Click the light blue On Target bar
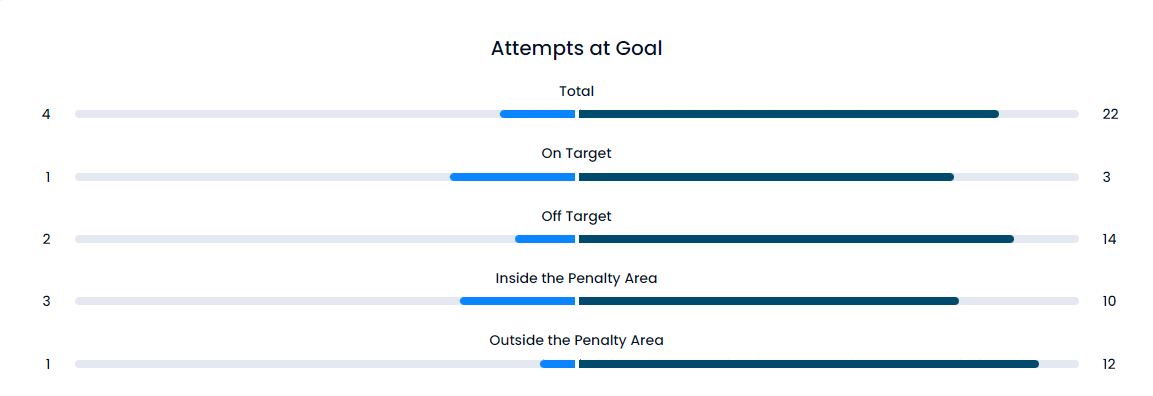 click(x=513, y=177)
